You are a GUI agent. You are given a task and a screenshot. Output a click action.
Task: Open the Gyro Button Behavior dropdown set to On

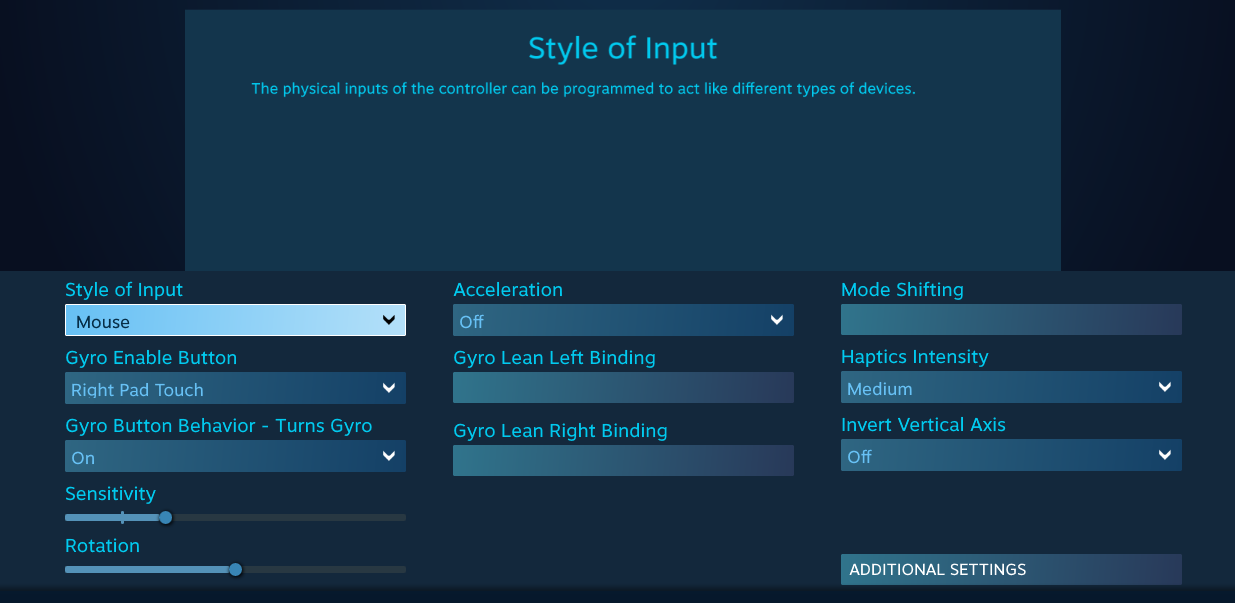pyautogui.click(x=235, y=456)
